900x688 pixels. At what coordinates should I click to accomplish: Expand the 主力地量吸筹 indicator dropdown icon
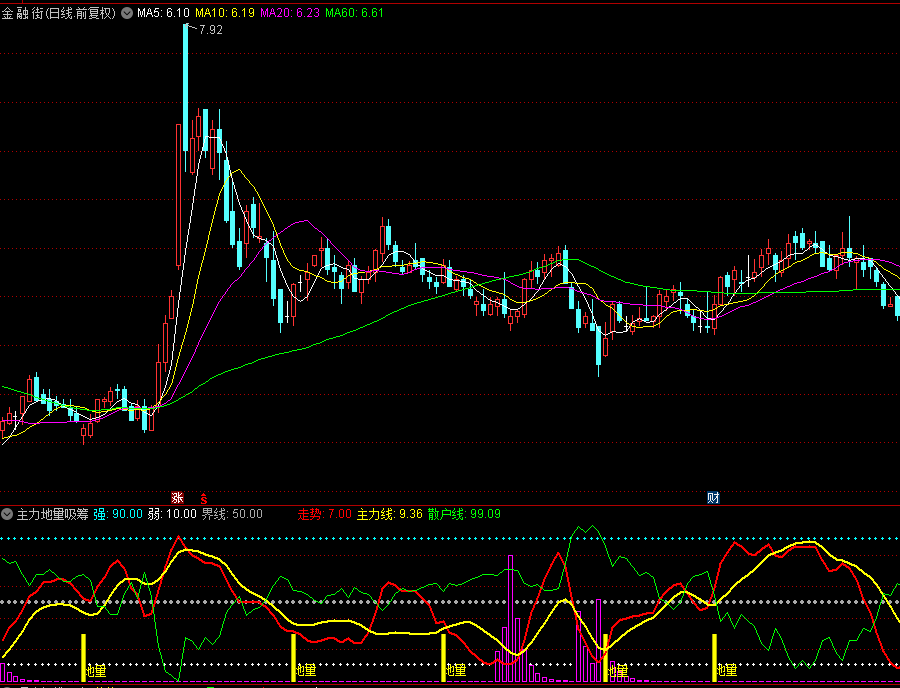(7, 514)
